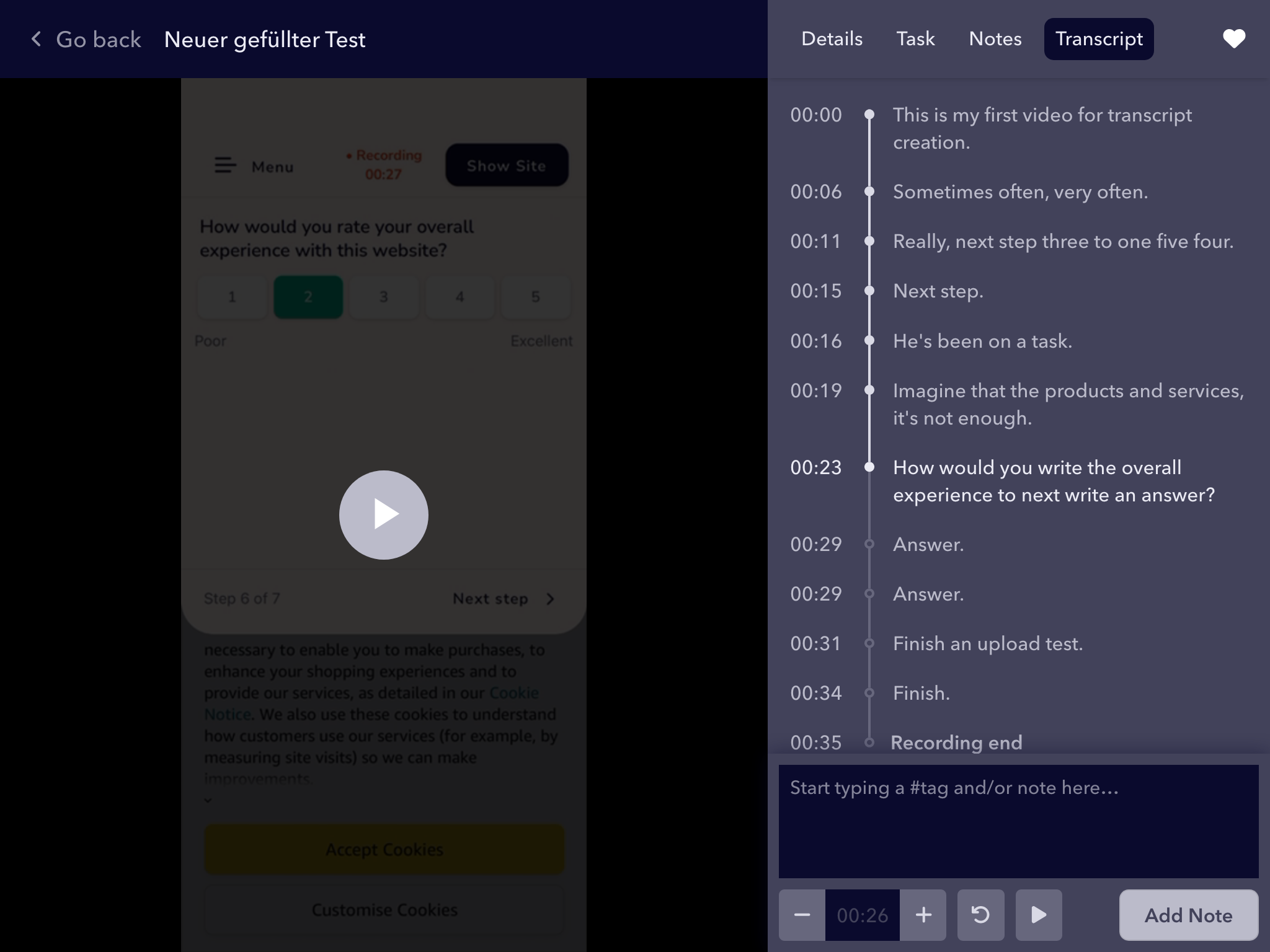Click the reset timestamp circular arrow icon
Screen dimensions: 1270x952
[980, 915]
